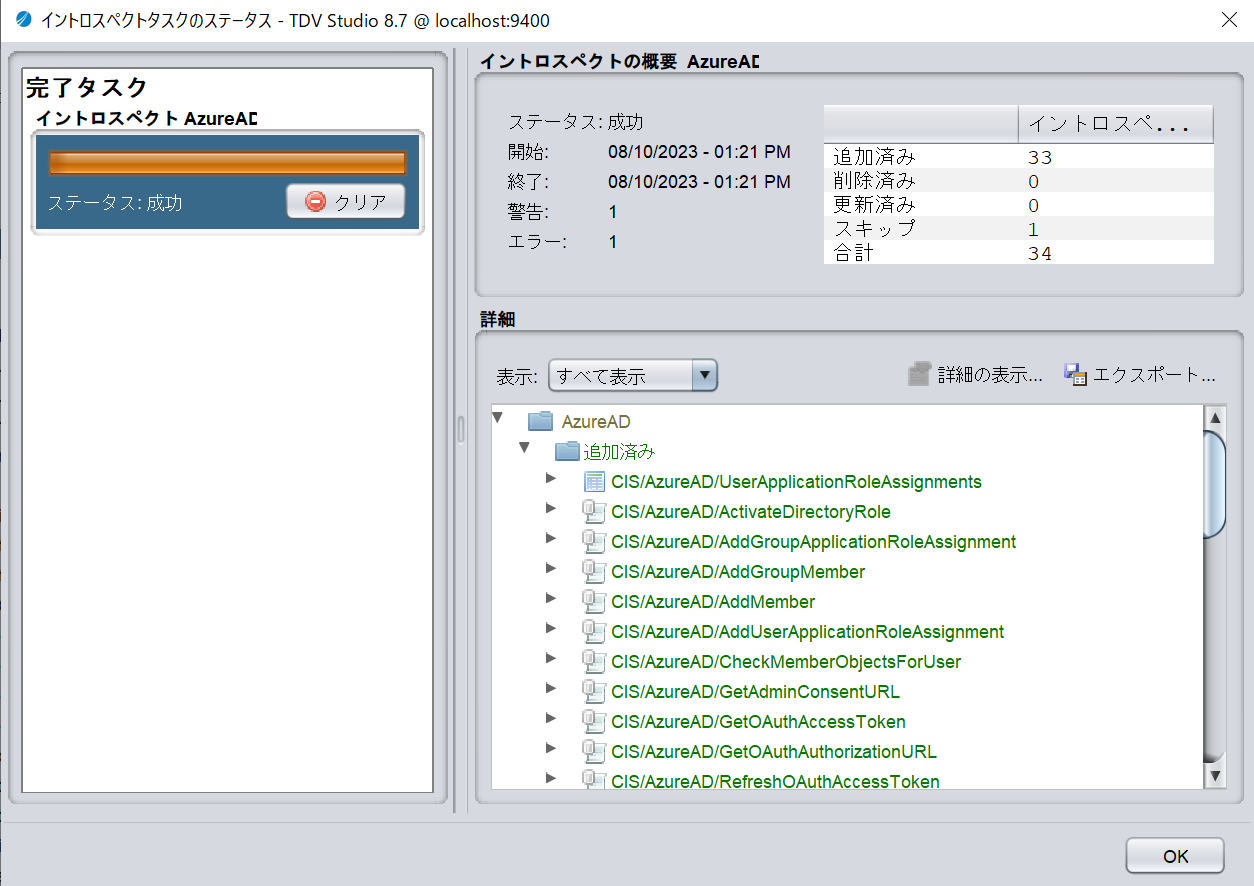
Task: Click the 完了タスク heading
Action: click(87, 87)
